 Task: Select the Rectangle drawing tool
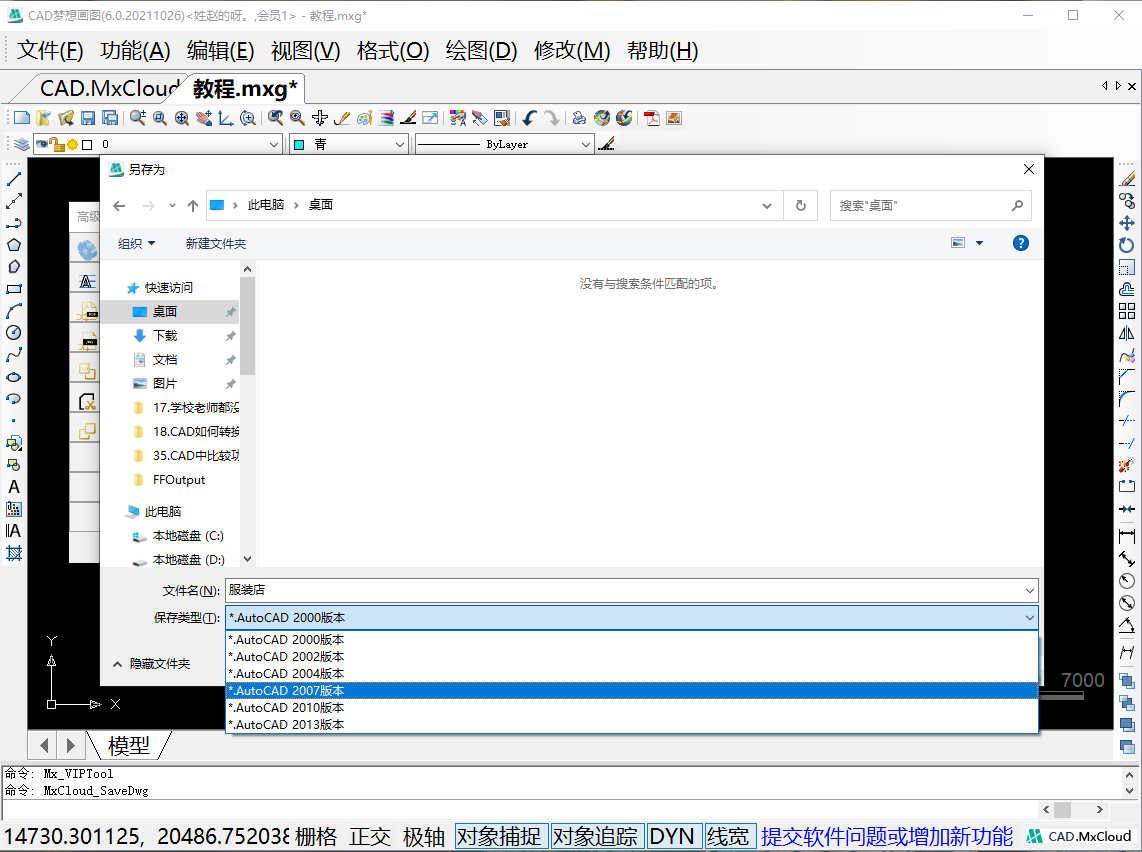pos(14,289)
